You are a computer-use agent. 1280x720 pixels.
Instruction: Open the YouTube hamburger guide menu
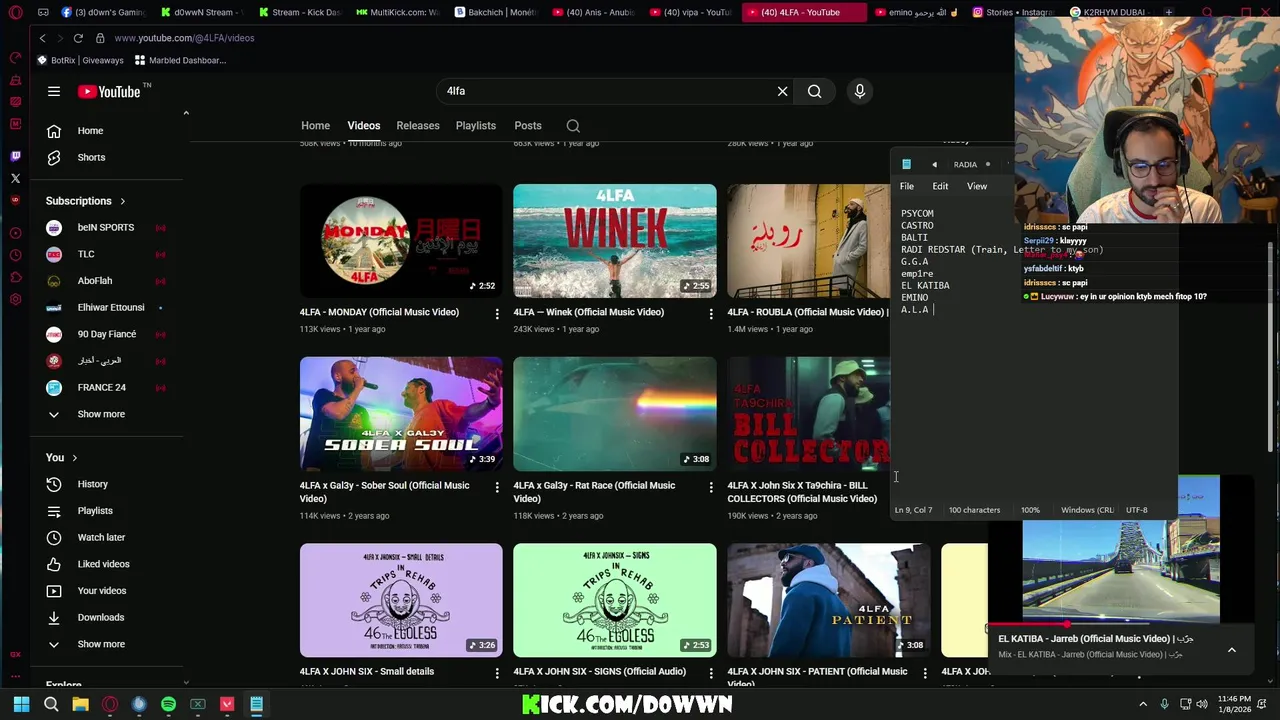[x=54, y=91]
